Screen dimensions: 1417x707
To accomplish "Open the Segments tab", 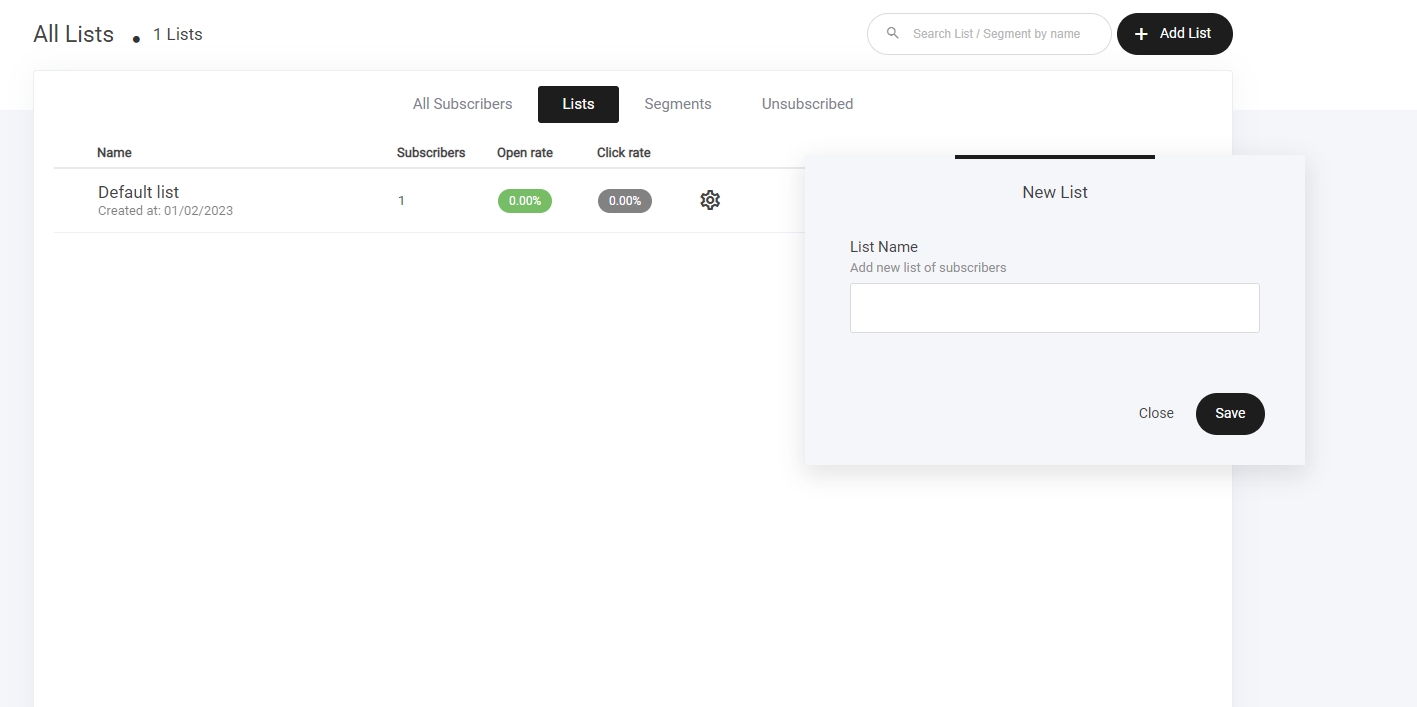I will pyautogui.click(x=677, y=104).
